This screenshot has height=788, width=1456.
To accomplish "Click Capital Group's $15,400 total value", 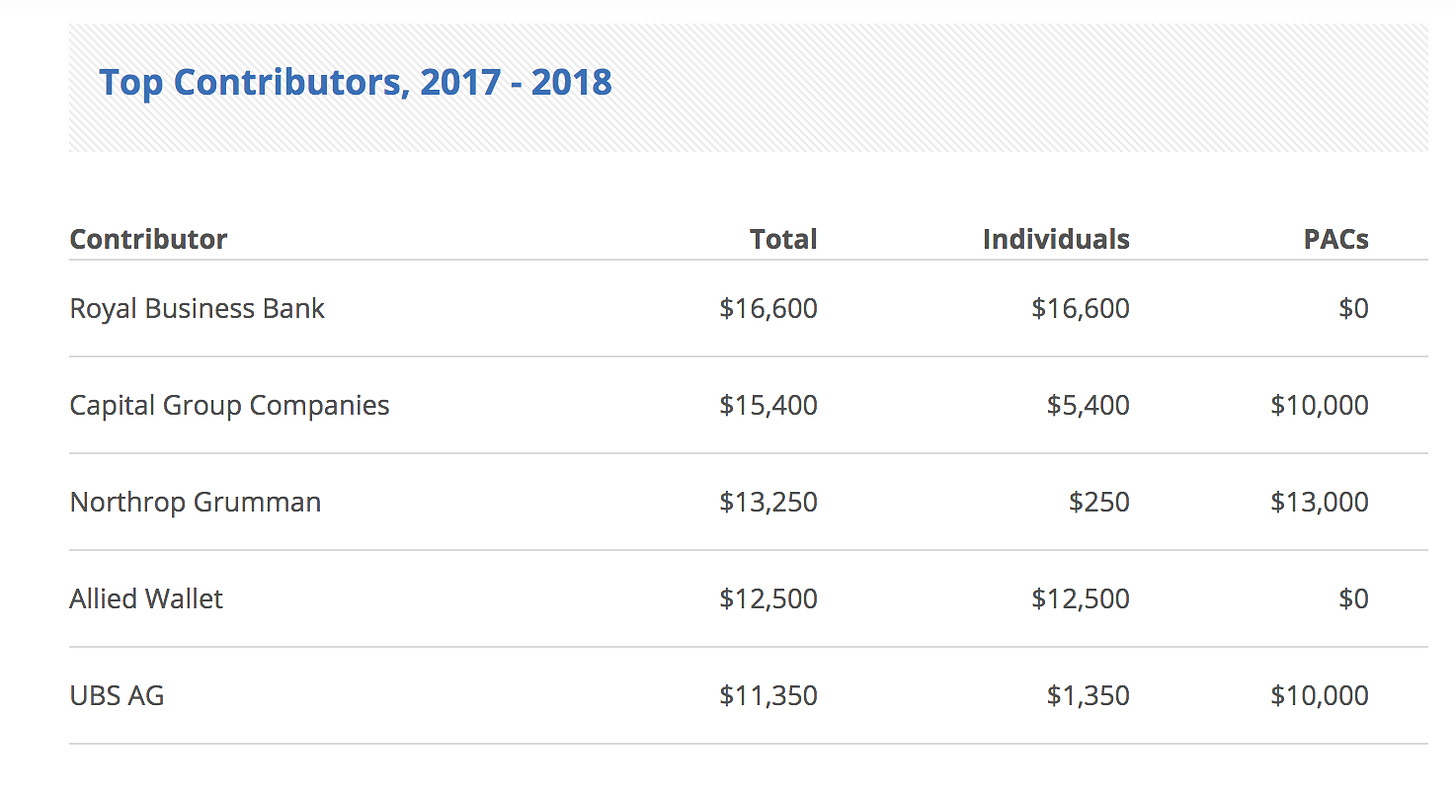I will coord(768,405).
